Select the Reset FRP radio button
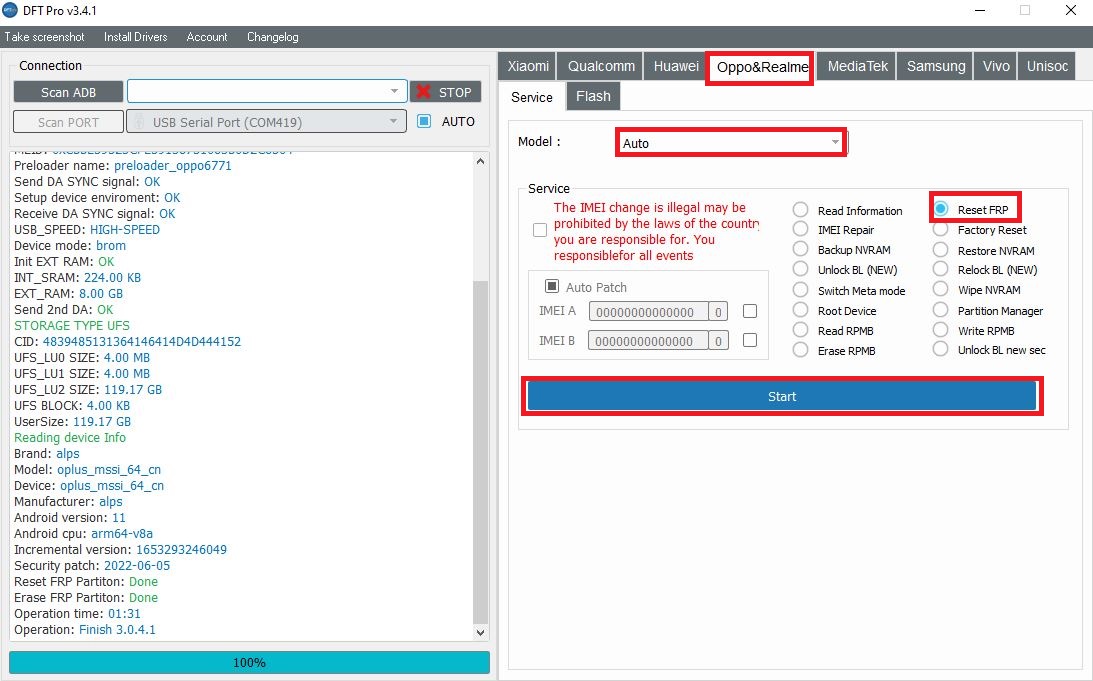1093x681 pixels. 941,208
